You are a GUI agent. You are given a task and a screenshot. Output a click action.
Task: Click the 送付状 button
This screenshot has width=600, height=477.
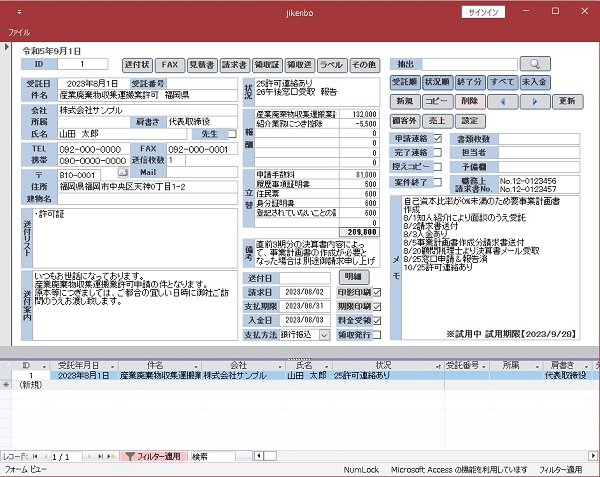click(x=137, y=65)
